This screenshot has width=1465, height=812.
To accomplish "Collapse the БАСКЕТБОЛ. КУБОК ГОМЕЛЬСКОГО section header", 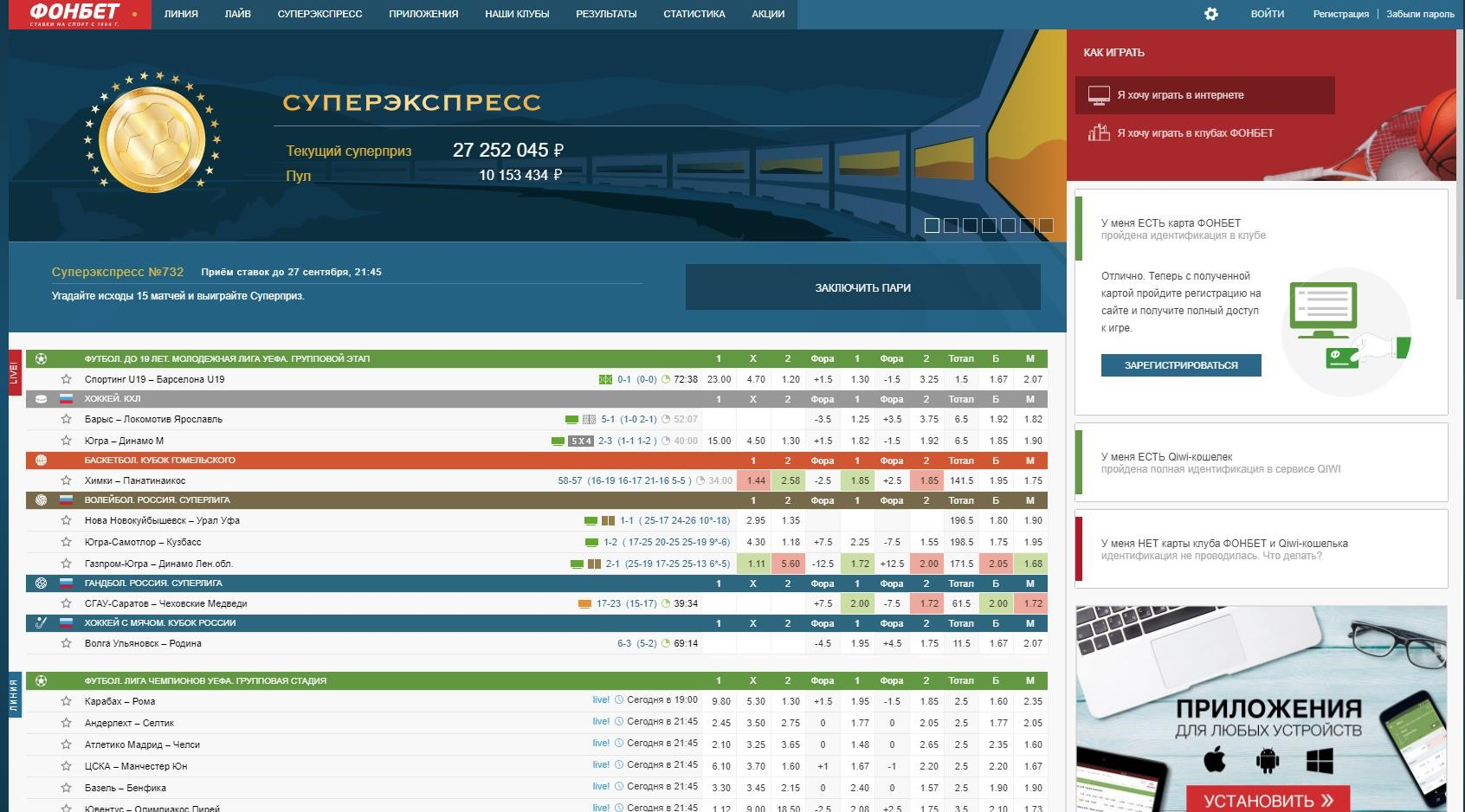I will (537, 461).
